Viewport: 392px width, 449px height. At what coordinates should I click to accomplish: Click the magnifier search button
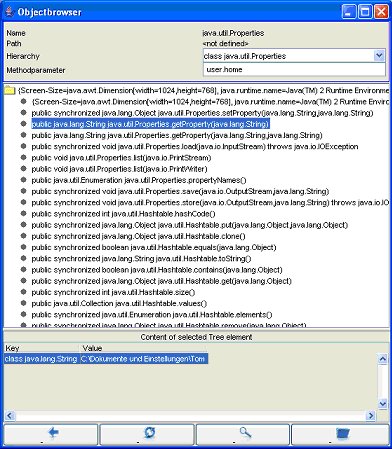[243, 434]
